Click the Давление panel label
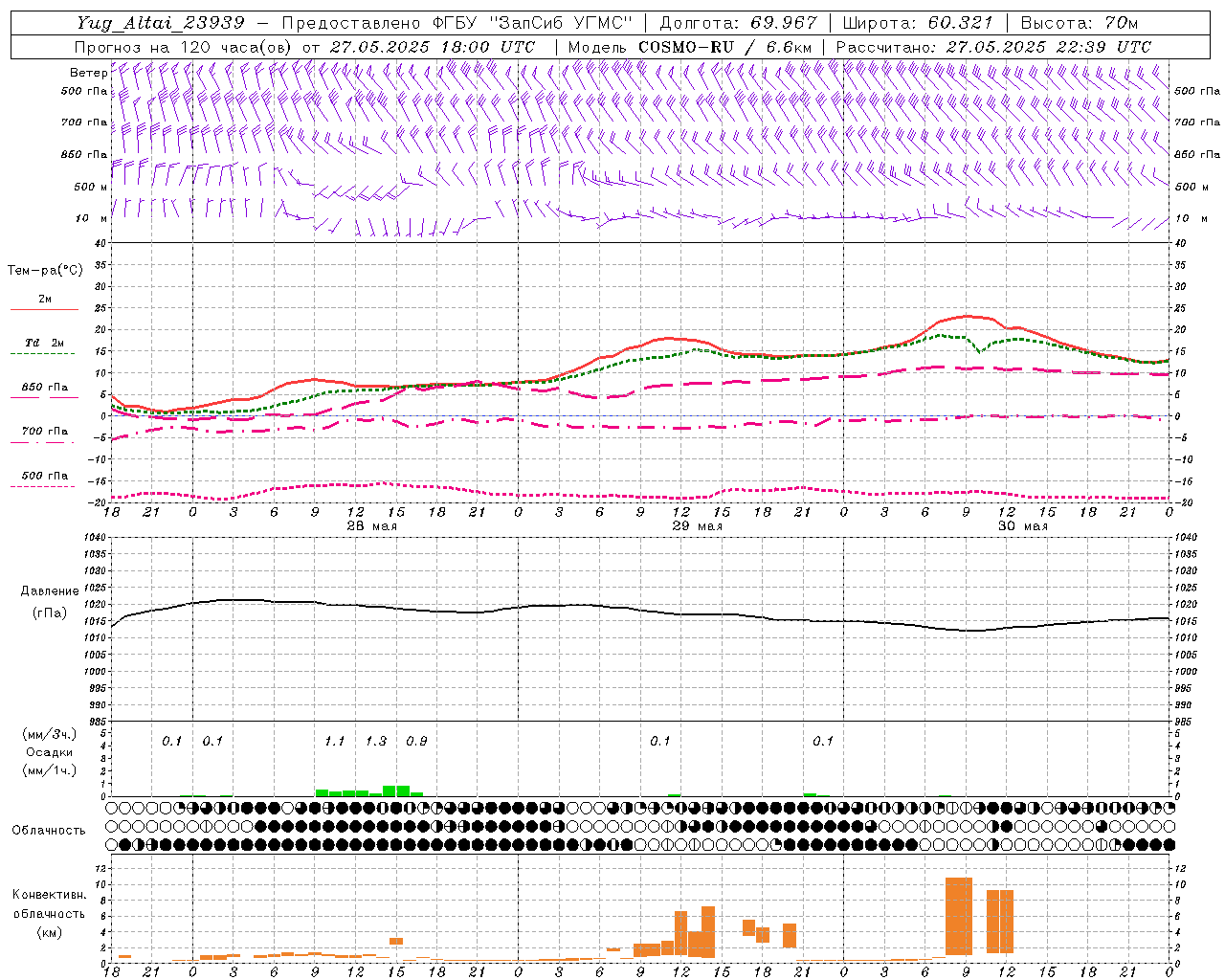This screenshot has width=1225, height=980. click(x=50, y=591)
